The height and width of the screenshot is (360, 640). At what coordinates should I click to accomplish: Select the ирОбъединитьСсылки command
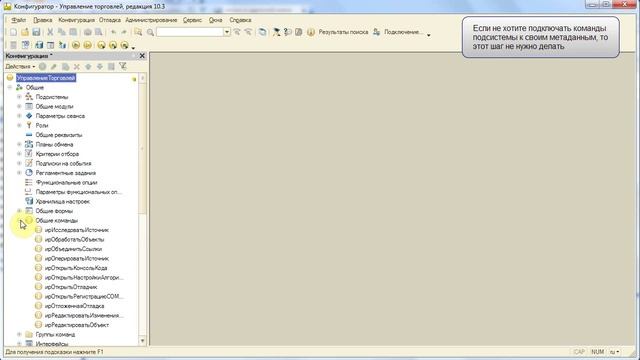73,249
